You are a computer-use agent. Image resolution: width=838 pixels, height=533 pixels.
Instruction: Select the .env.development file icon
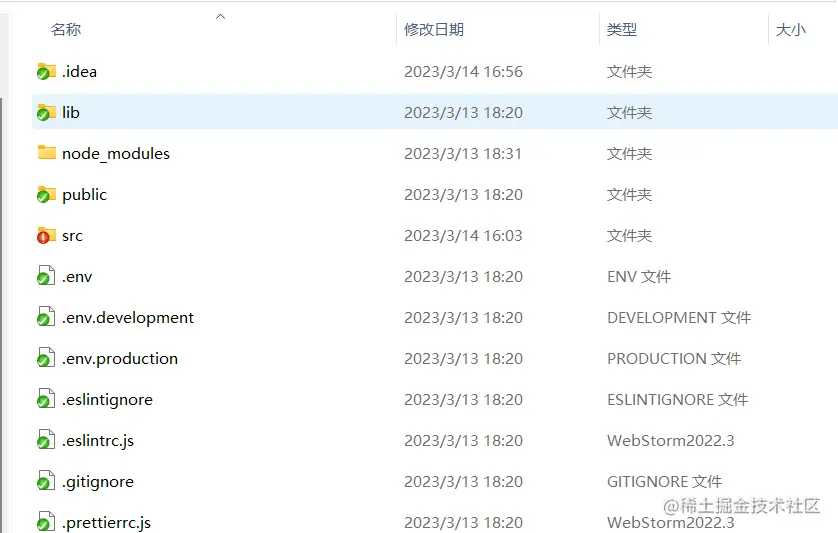point(45,317)
